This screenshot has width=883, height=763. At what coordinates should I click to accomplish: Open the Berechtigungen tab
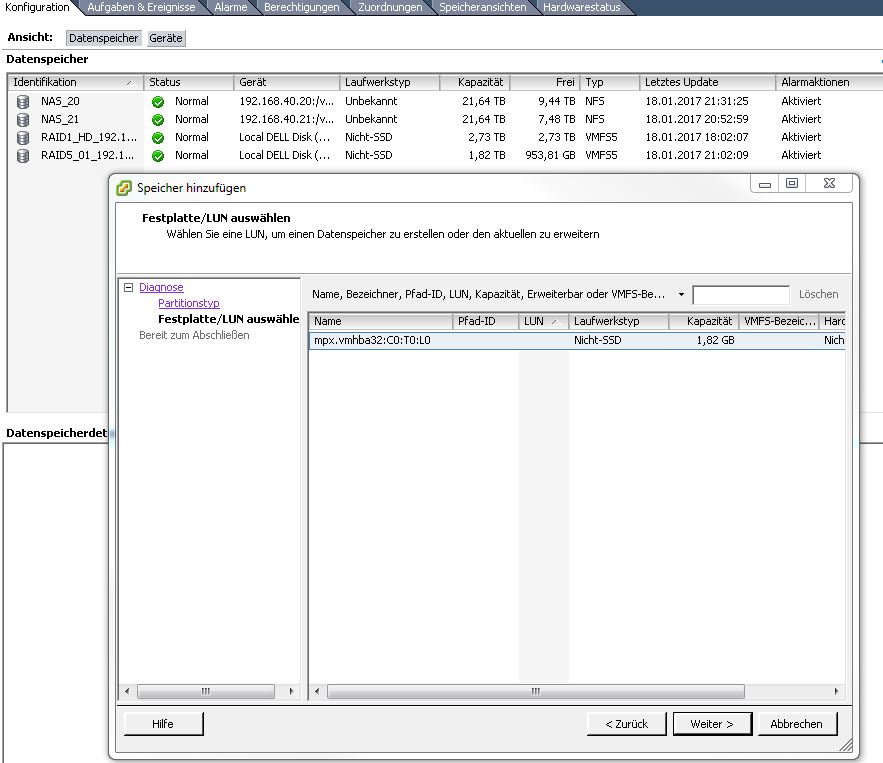coord(301,7)
